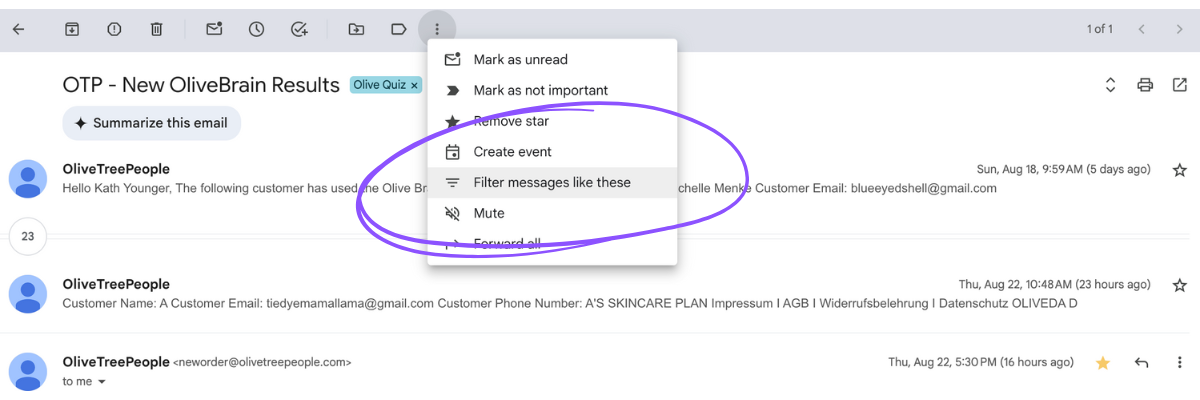The height and width of the screenshot is (400, 1200).
Task: Go to the older conversation arrow
Action: click(1179, 29)
